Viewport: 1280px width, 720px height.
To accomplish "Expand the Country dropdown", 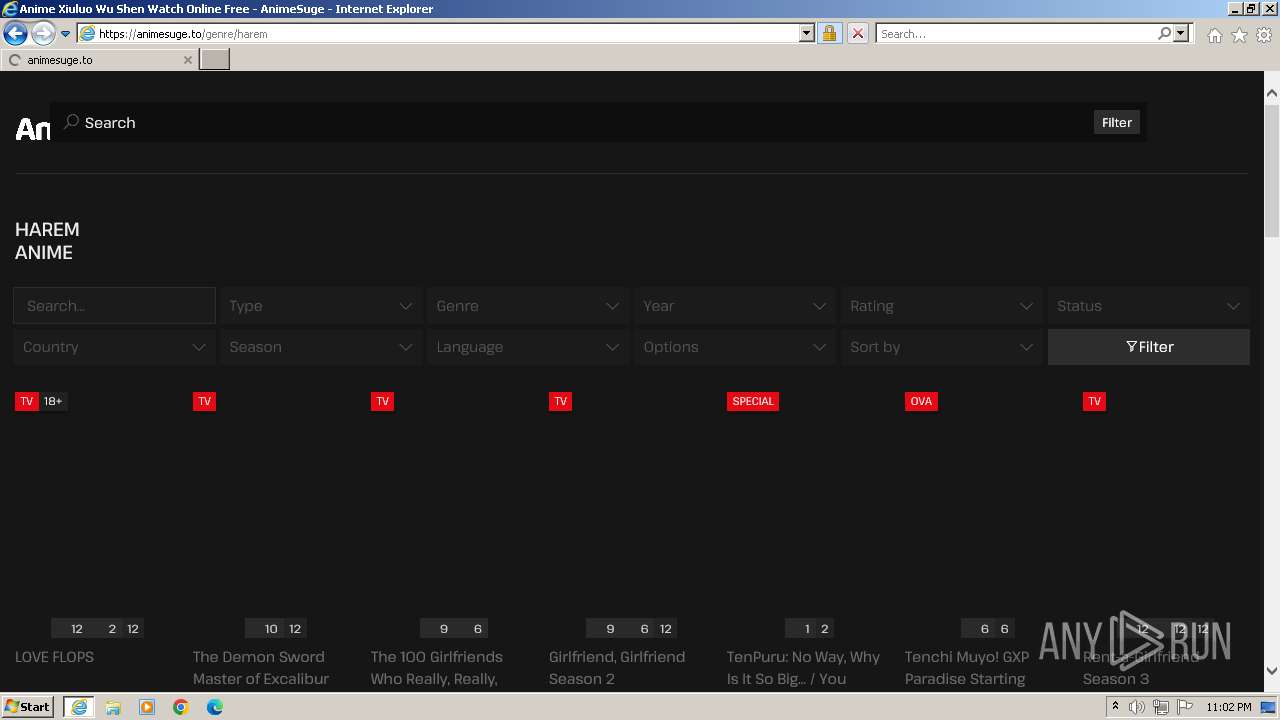I will (114, 347).
